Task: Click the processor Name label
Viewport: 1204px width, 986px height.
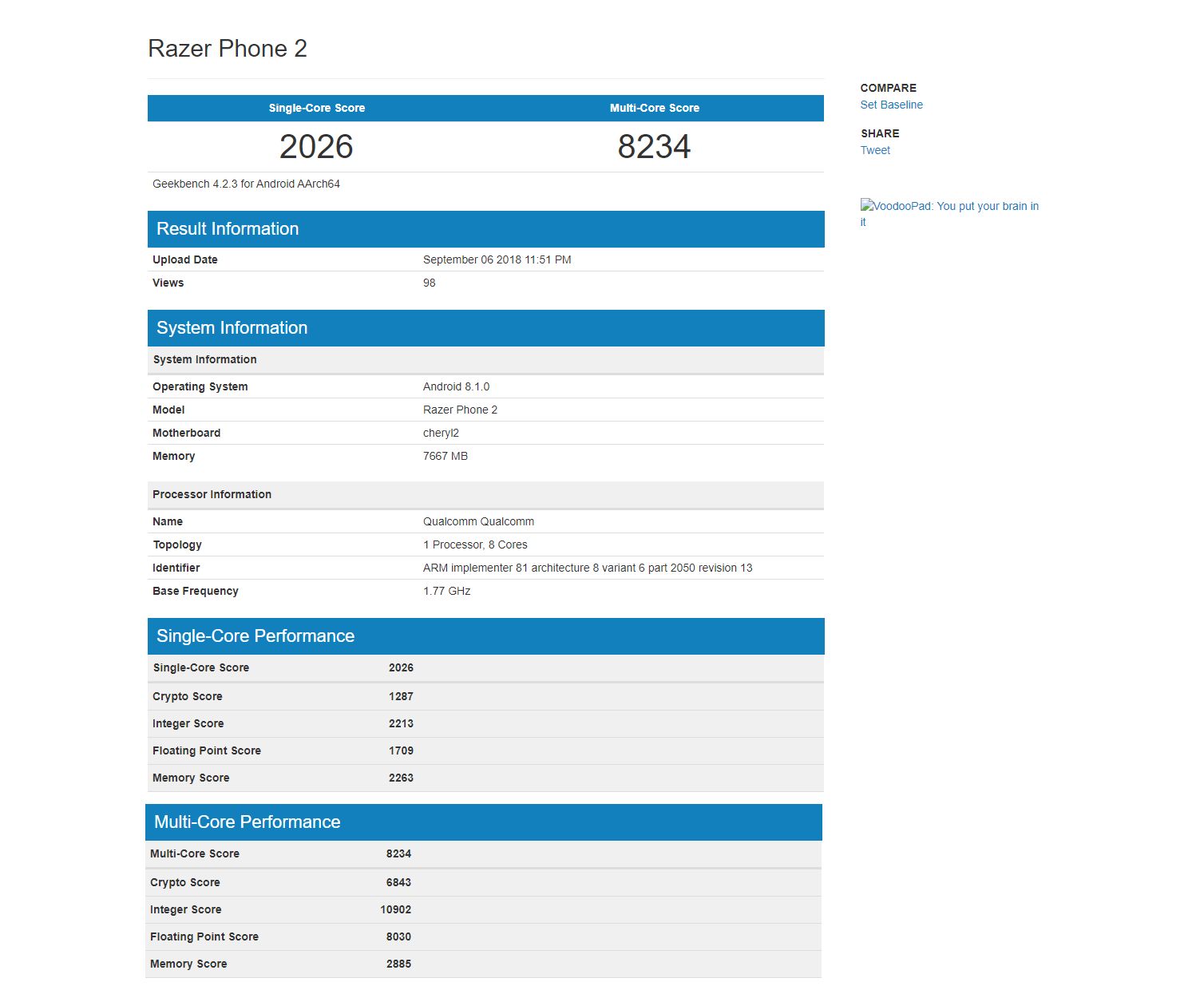Action: pos(168,521)
